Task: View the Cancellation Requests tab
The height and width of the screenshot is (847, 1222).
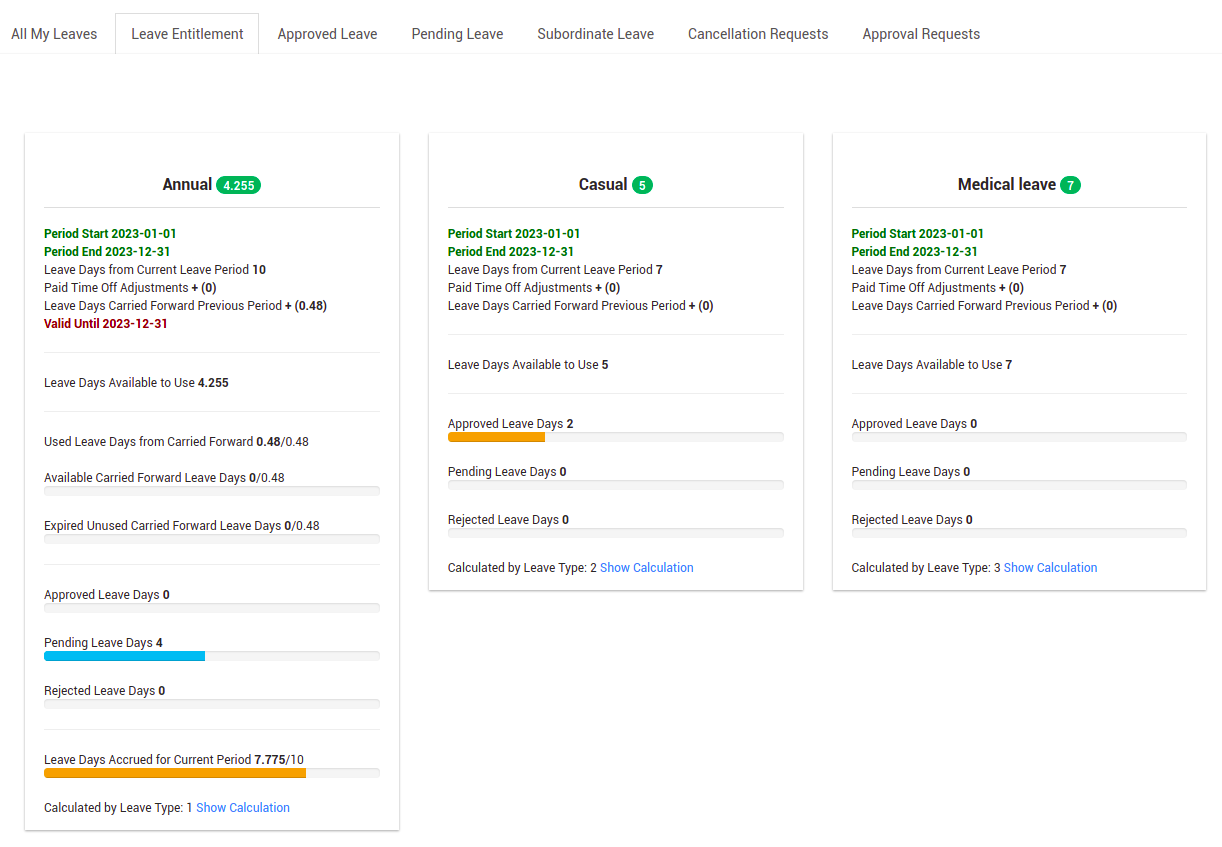Action: (x=758, y=34)
